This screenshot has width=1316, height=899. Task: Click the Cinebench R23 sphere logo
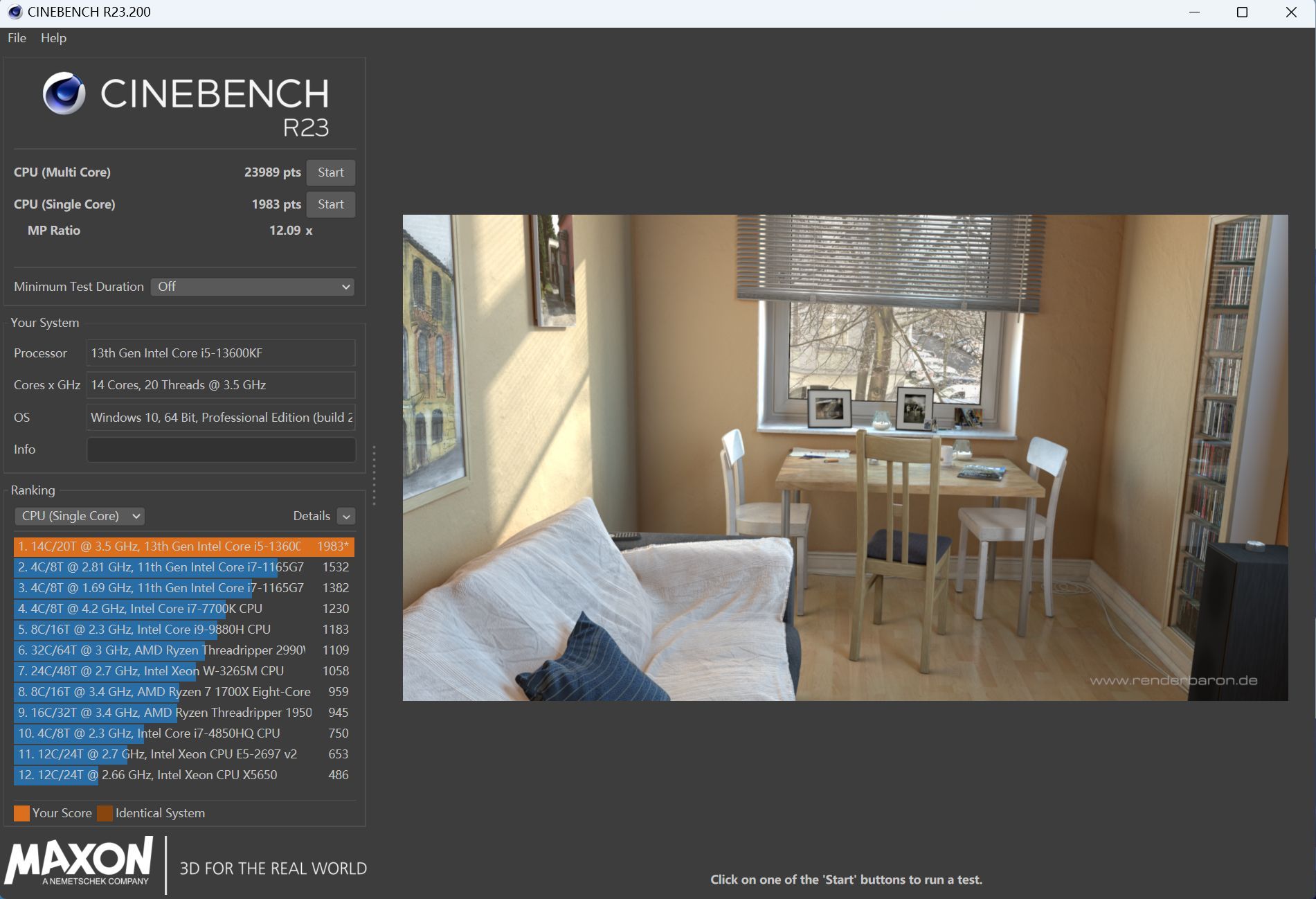[x=64, y=94]
